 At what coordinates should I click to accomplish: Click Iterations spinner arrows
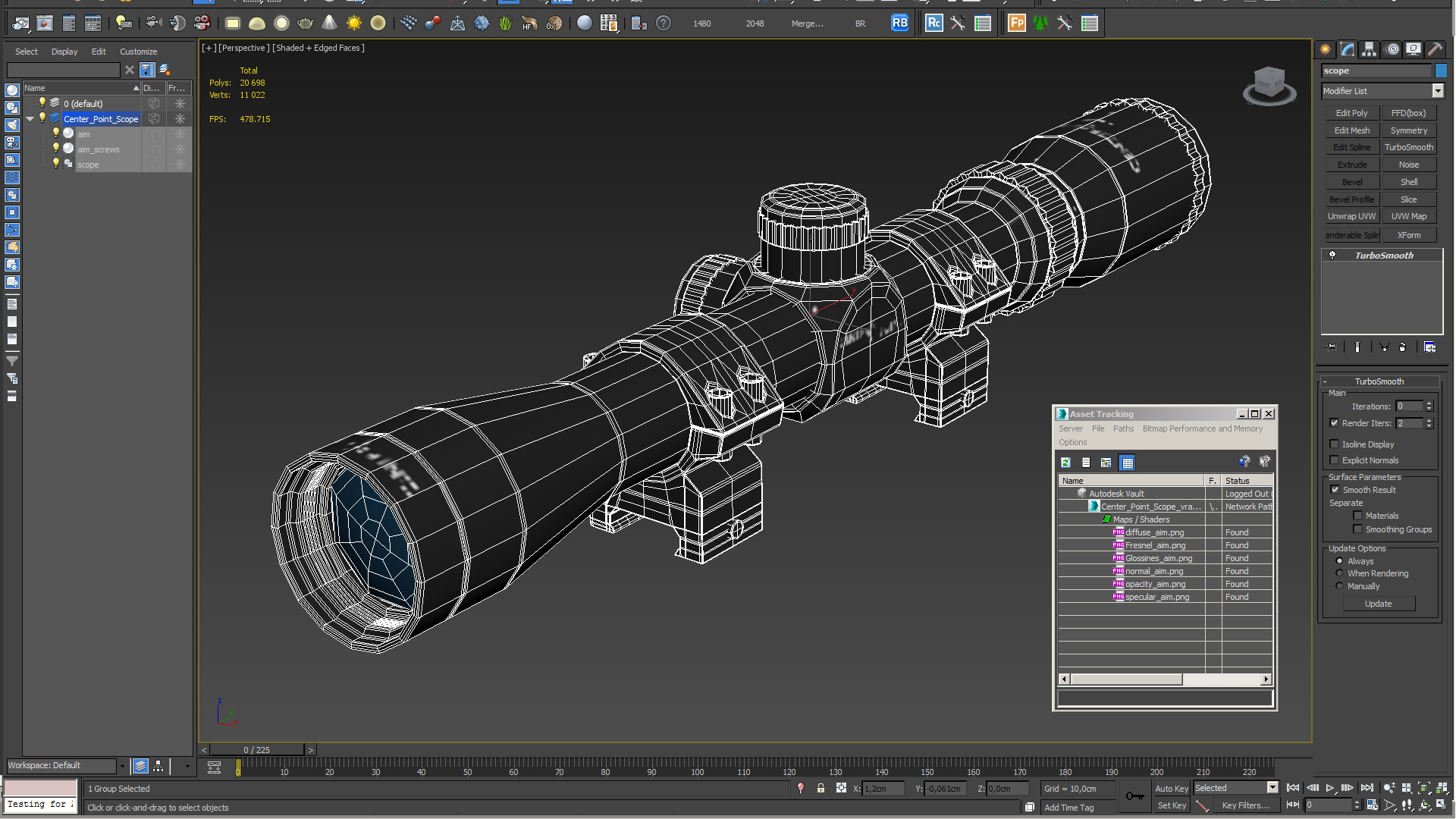click(x=1429, y=406)
